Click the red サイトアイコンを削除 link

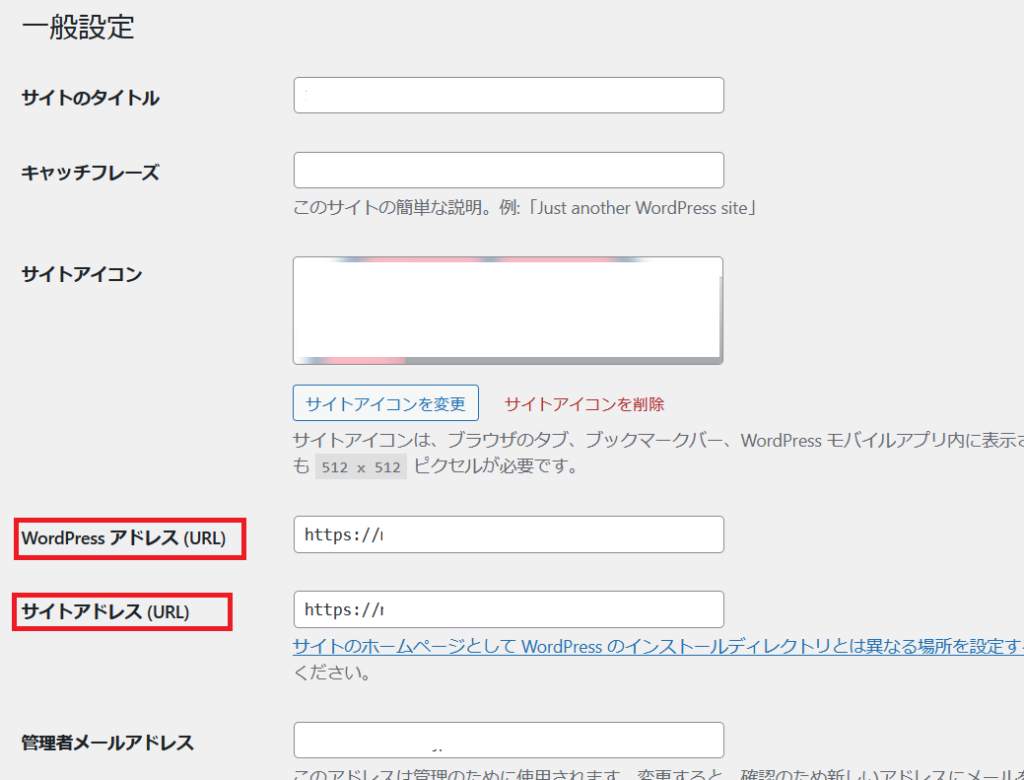[x=584, y=404]
